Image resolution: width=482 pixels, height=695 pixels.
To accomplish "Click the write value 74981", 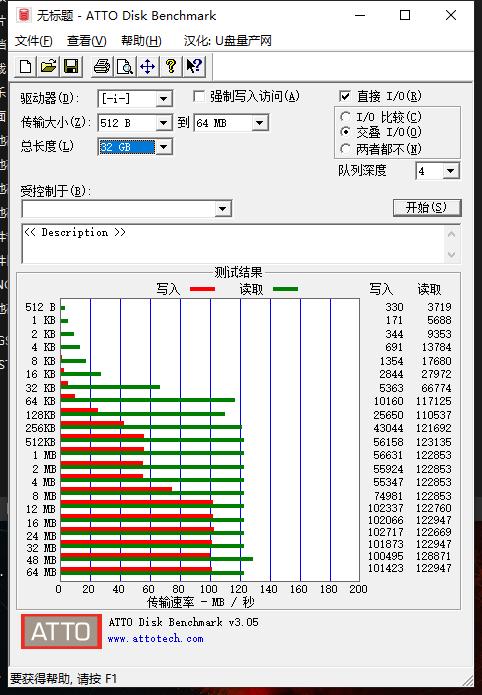I will (x=388, y=496).
